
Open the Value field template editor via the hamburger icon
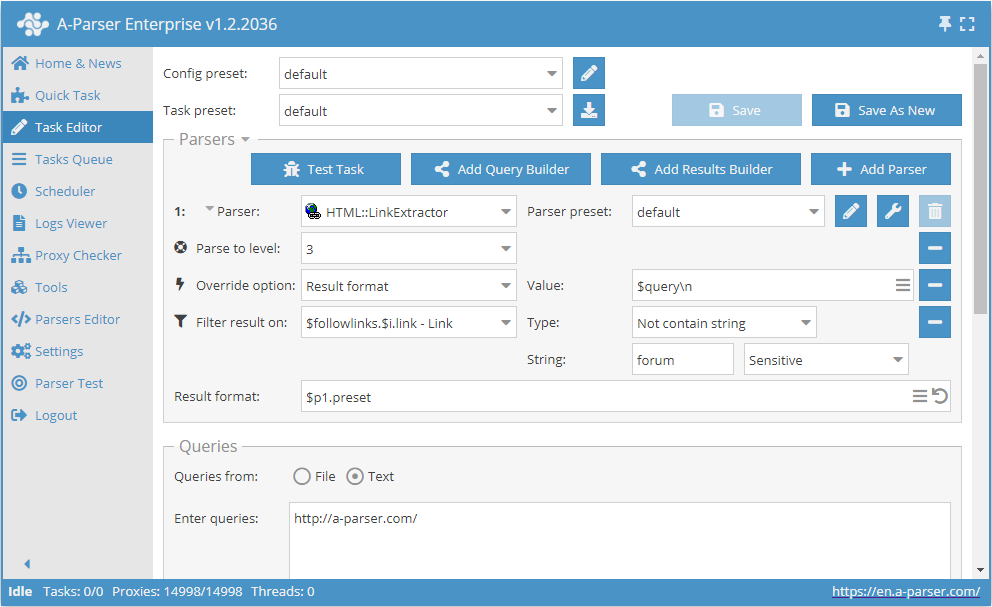pyautogui.click(x=903, y=285)
